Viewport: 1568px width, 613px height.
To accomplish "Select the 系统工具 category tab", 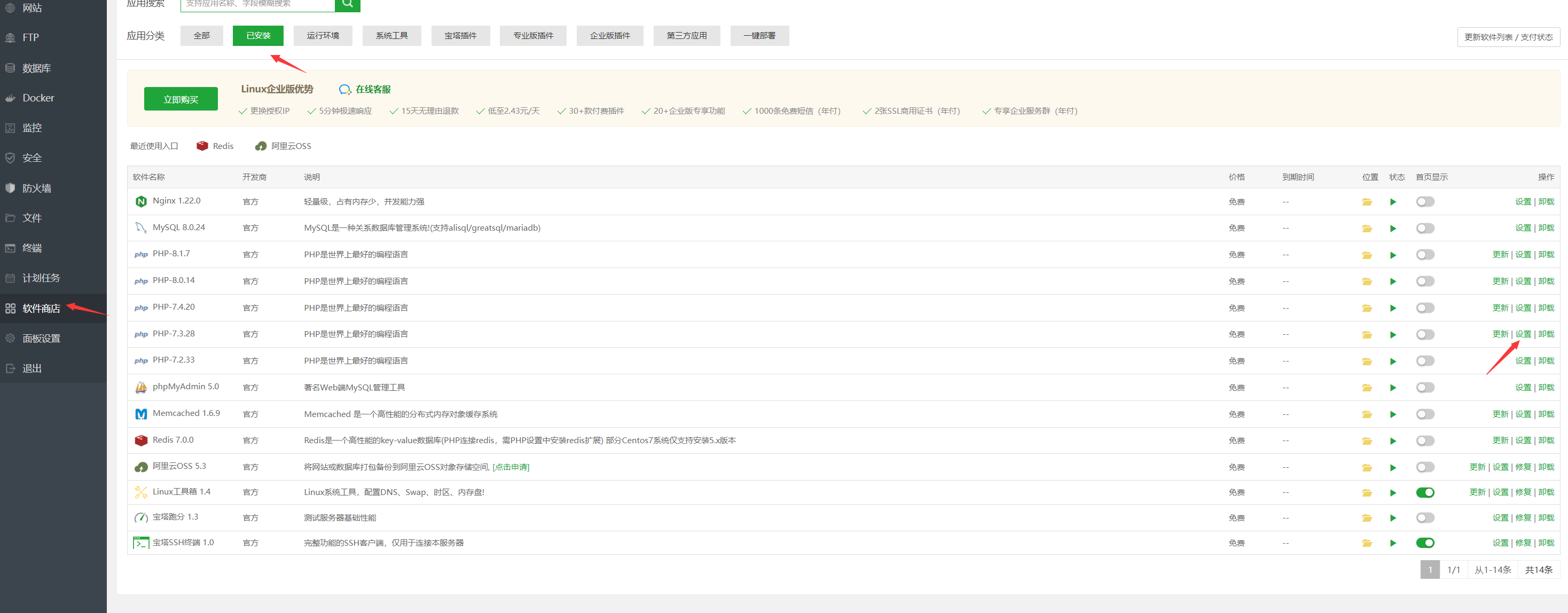I will click(391, 36).
